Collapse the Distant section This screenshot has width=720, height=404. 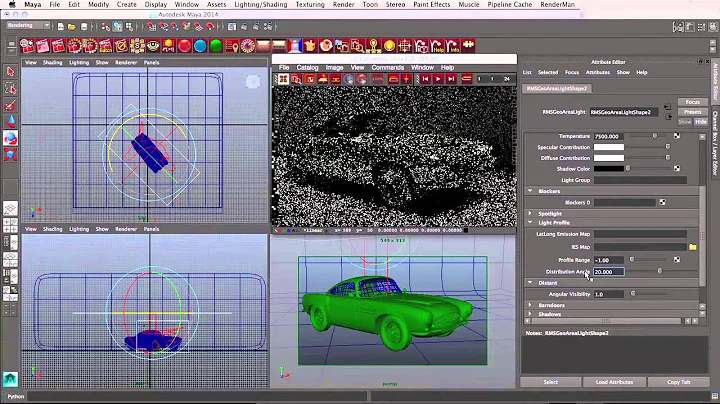pos(530,282)
